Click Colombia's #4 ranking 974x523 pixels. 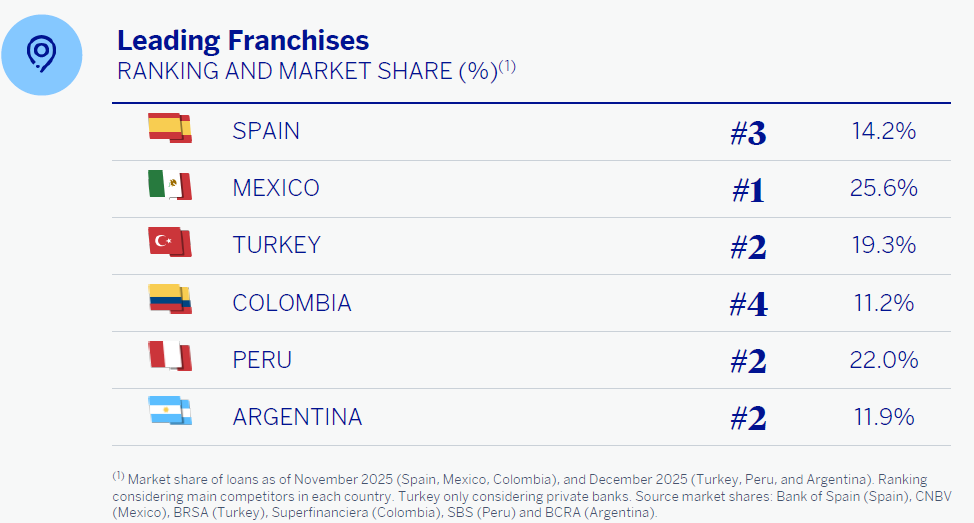748,303
